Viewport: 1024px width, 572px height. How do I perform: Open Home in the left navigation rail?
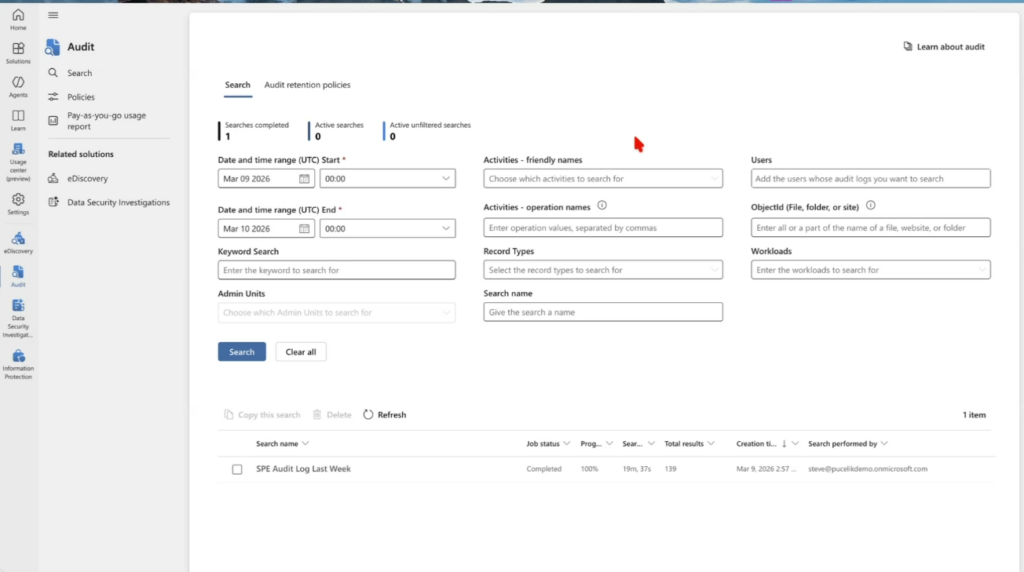click(x=18, y=19)
